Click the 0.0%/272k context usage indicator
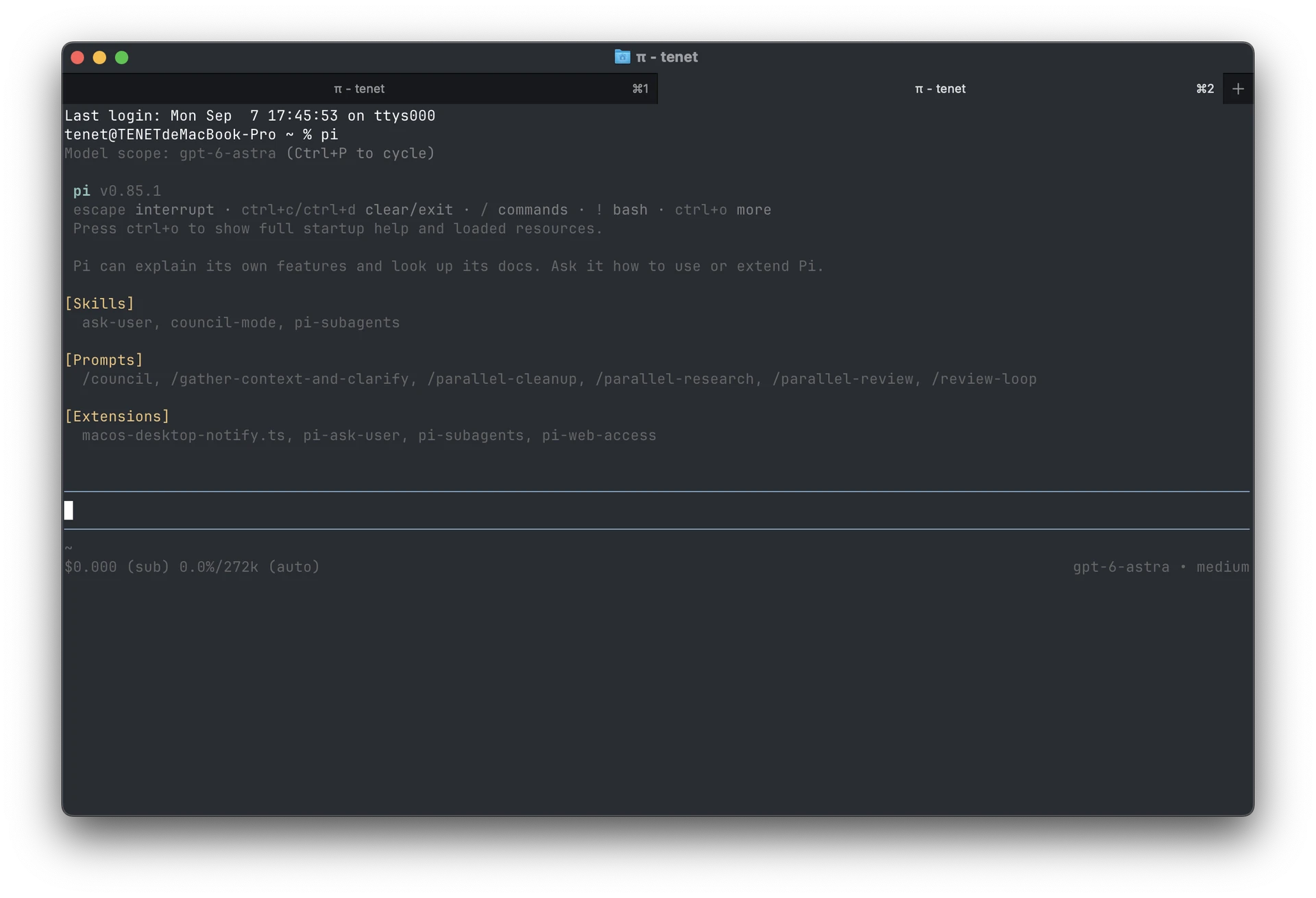1316x898 pixels. (219, 567)
